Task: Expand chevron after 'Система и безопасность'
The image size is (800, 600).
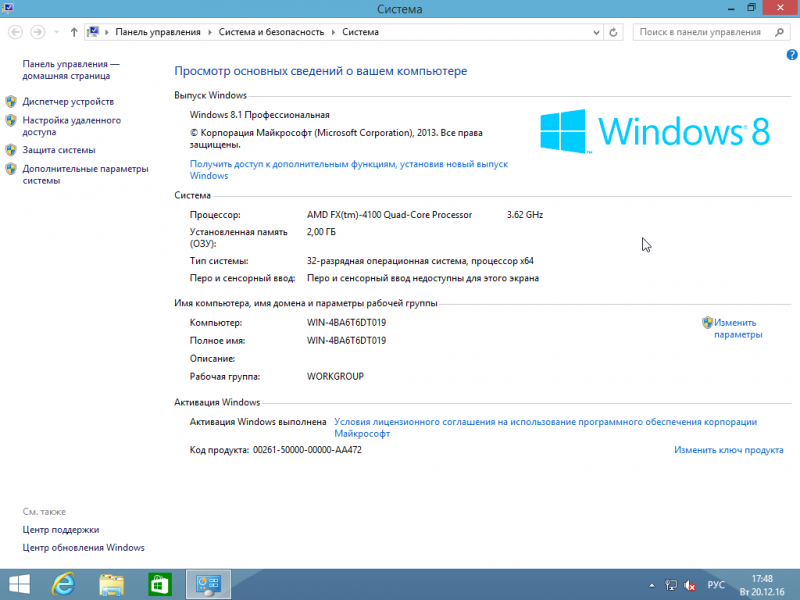Action: [x=333, y=32]
